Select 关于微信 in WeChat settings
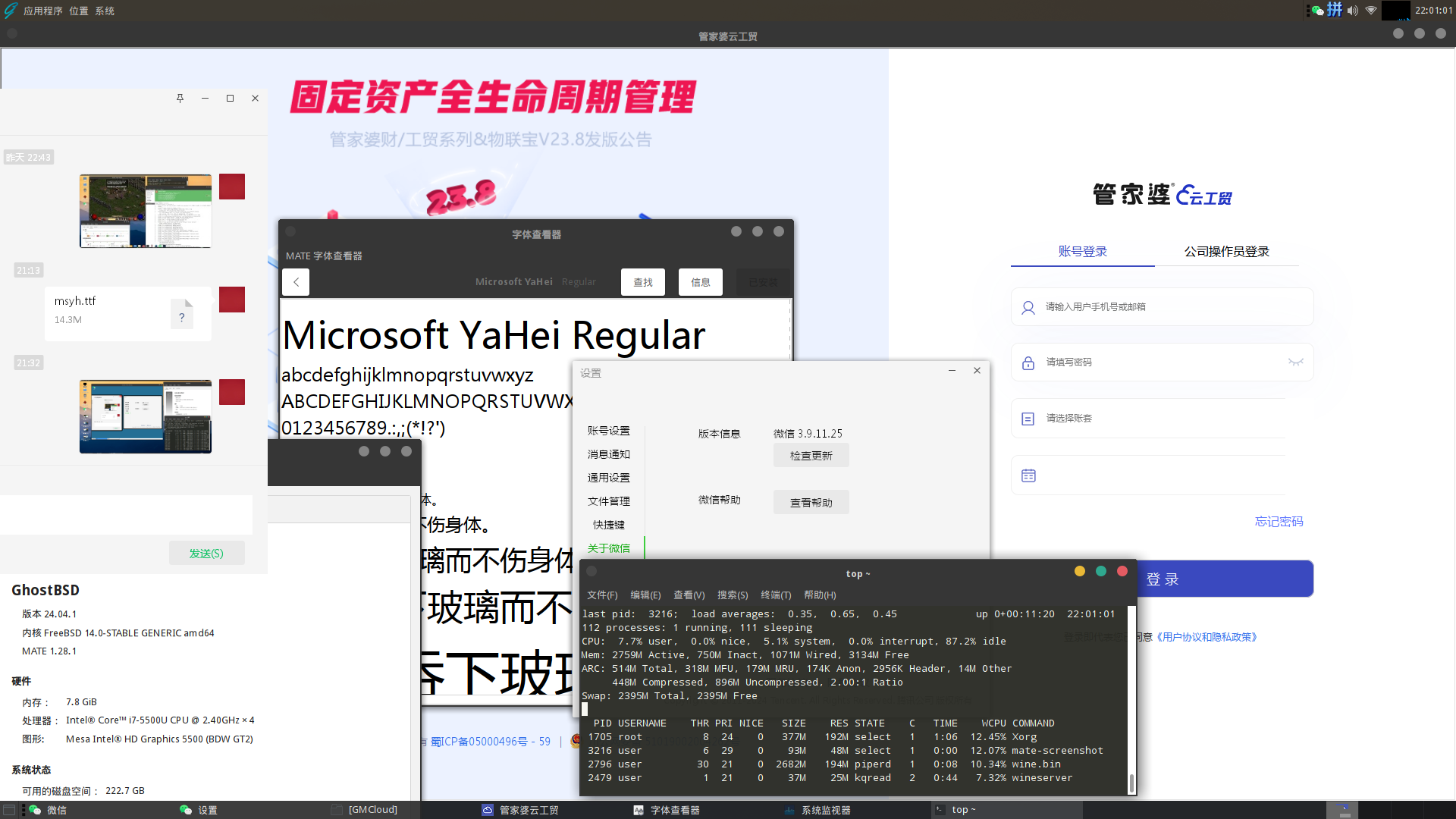 click(x=608, y=548)
